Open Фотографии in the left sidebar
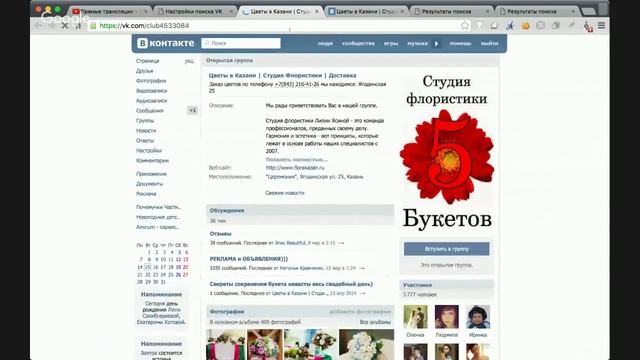The image size is (640, 360). pyautogui.click(x=151, y=81)
